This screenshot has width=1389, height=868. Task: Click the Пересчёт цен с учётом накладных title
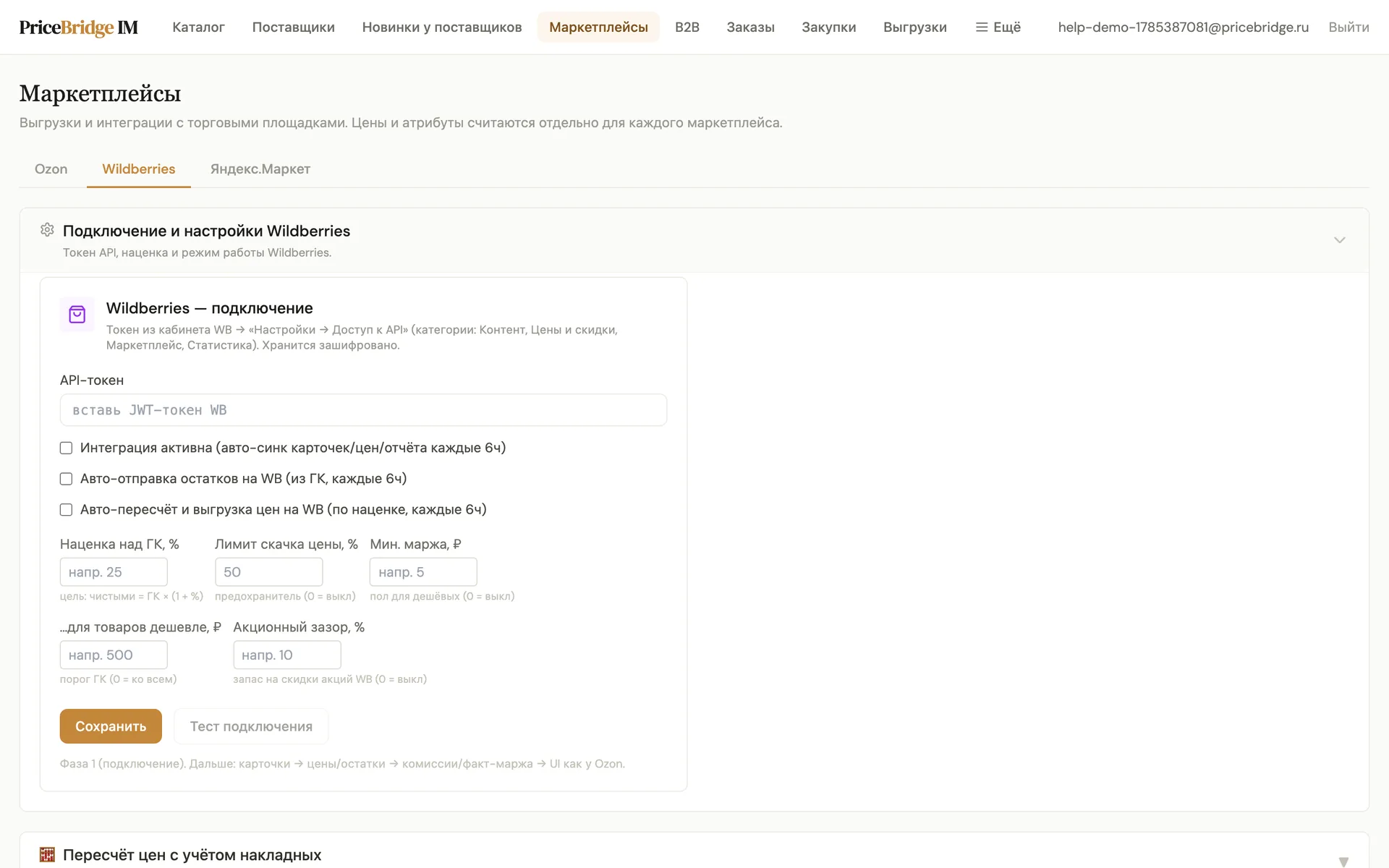click(192, 855)
